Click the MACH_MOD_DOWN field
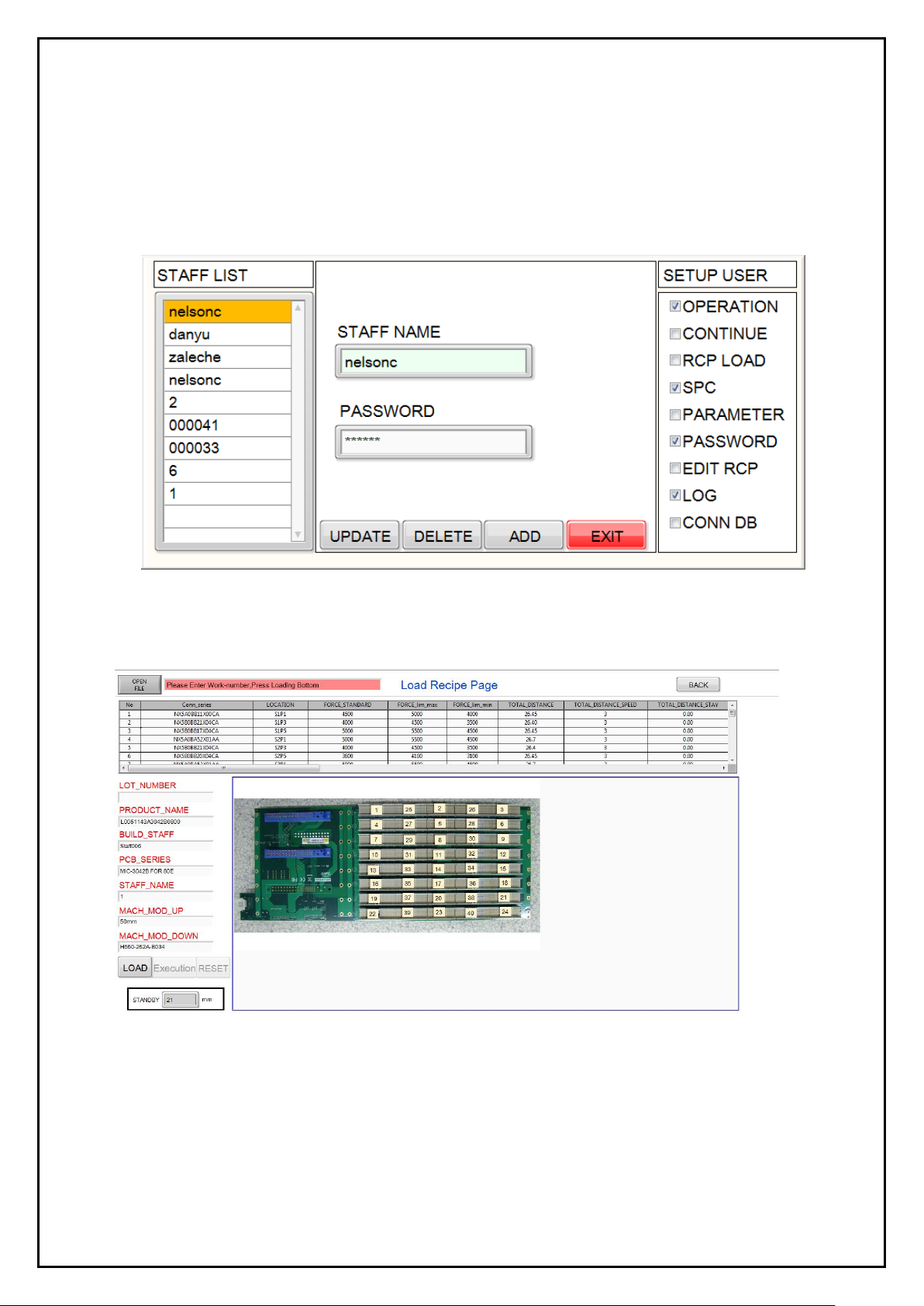 165,947
